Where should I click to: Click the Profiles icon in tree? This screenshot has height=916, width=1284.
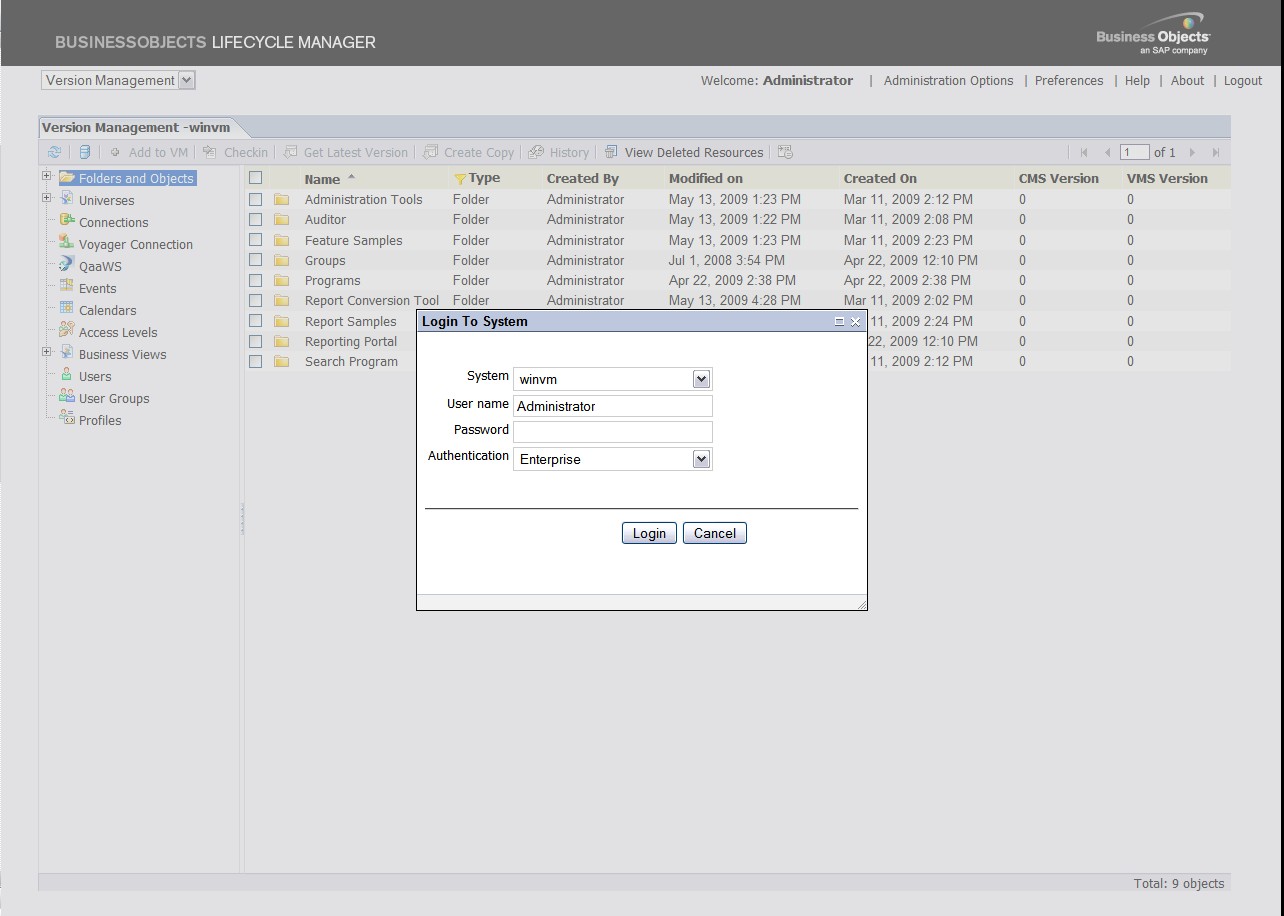click(66, 418)
